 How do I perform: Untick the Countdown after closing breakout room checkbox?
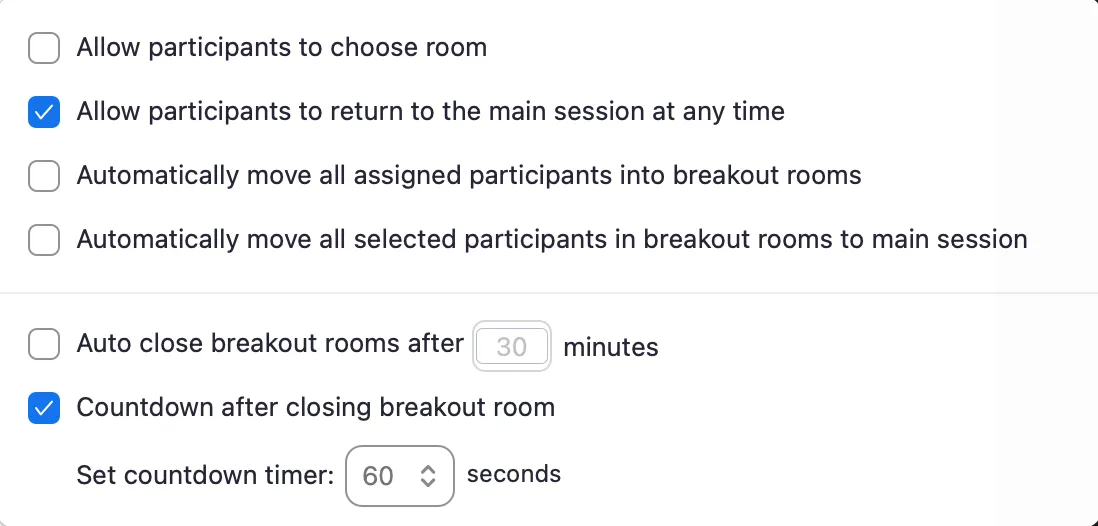point(44,408)
